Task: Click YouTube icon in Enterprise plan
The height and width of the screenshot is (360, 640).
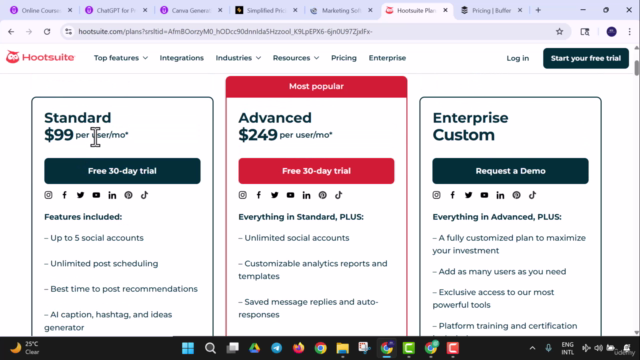Action: [x=484, y=195]
